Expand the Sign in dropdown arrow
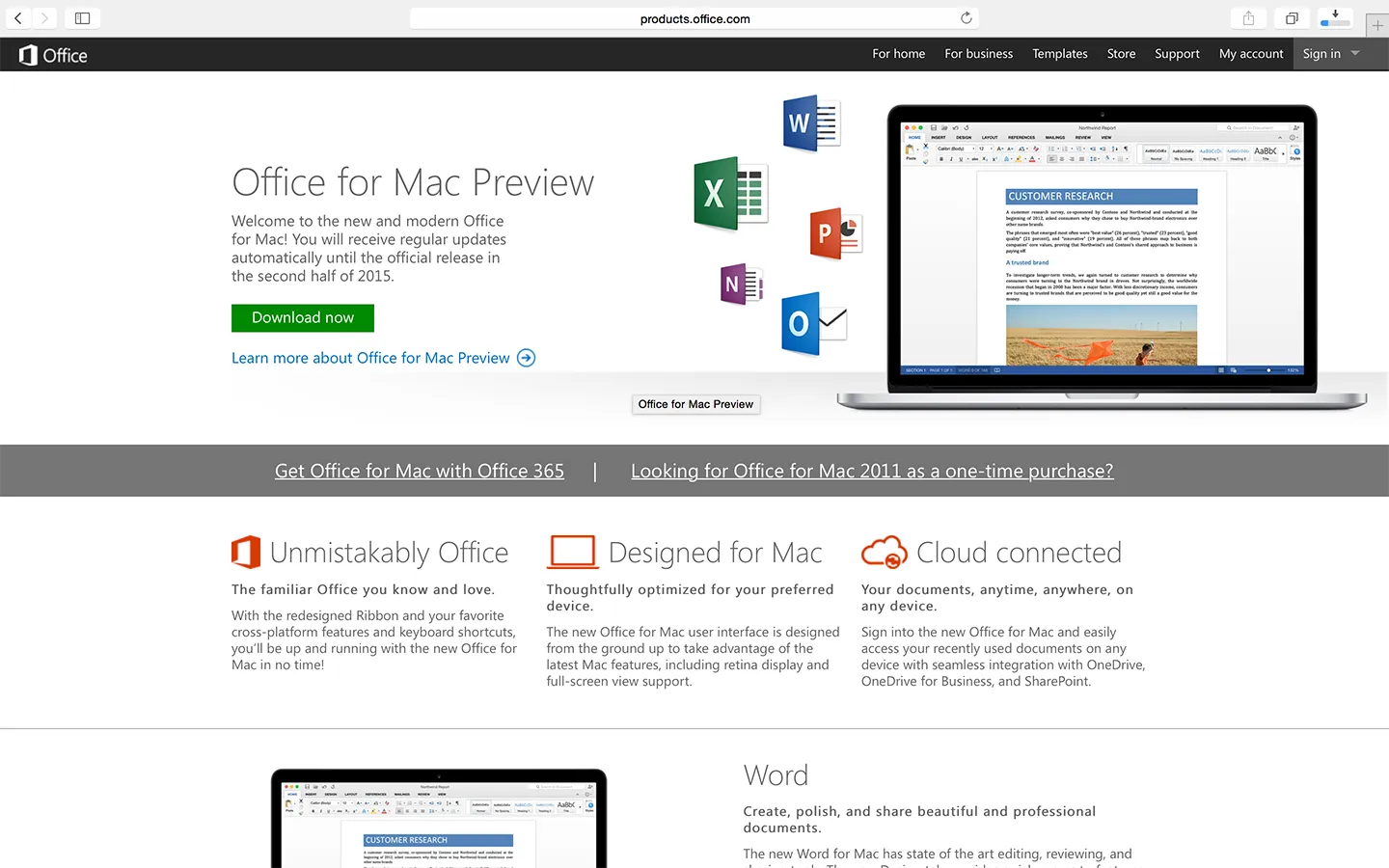 (1355, 54)
